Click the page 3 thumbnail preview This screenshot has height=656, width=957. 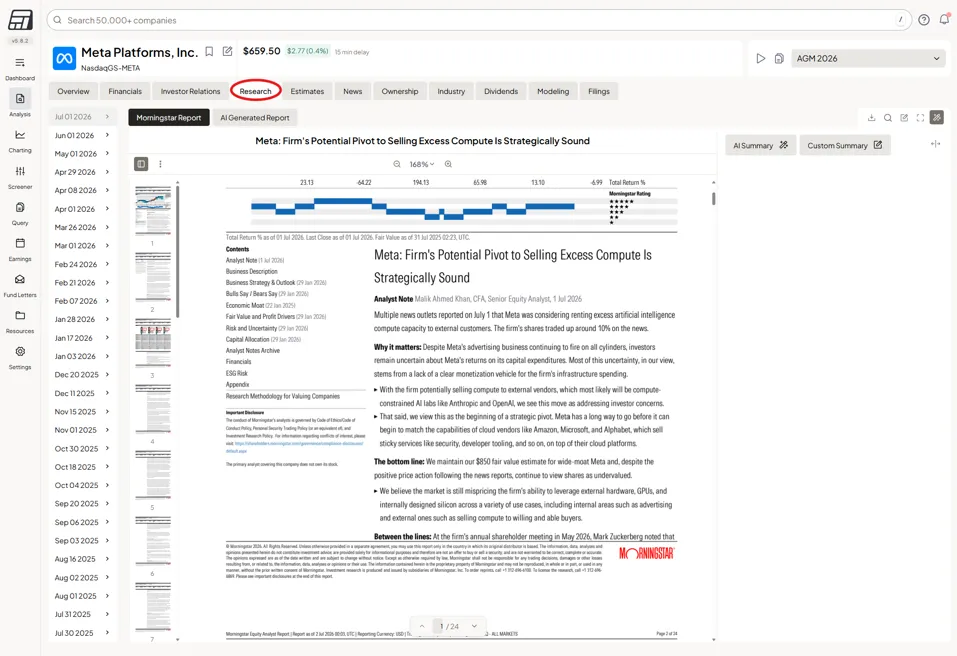click(153, 342)
